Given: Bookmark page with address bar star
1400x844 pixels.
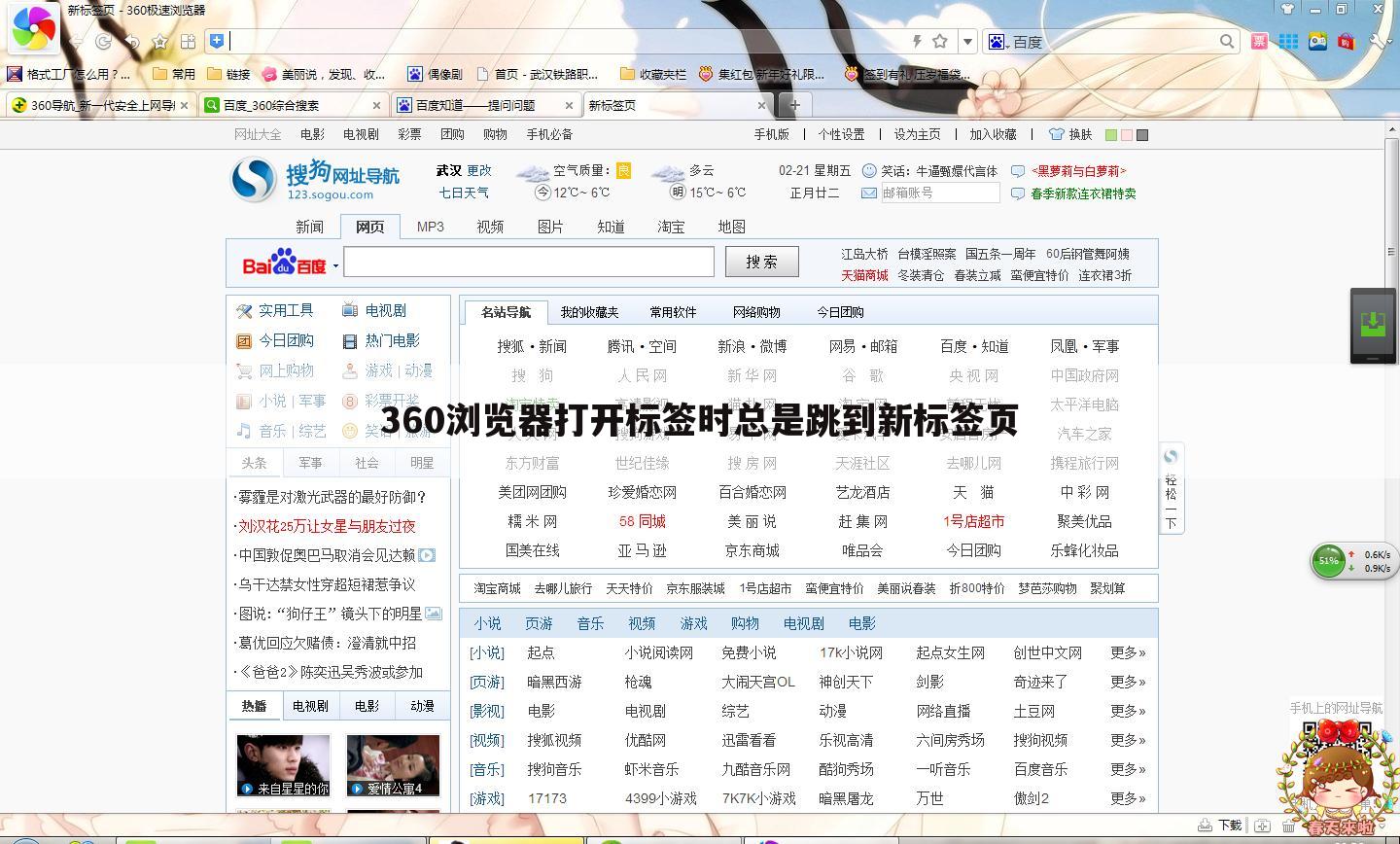Looking at the screenshot, I should (x=940, y=41).
